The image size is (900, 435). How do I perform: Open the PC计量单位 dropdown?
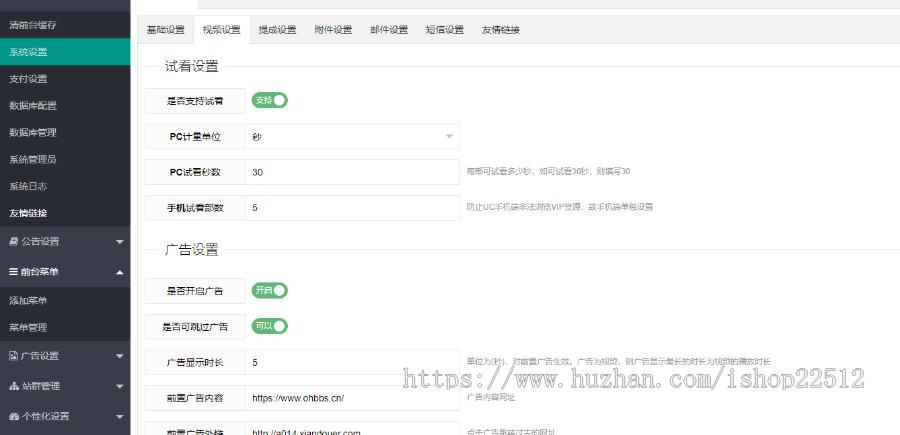[352, 137]
